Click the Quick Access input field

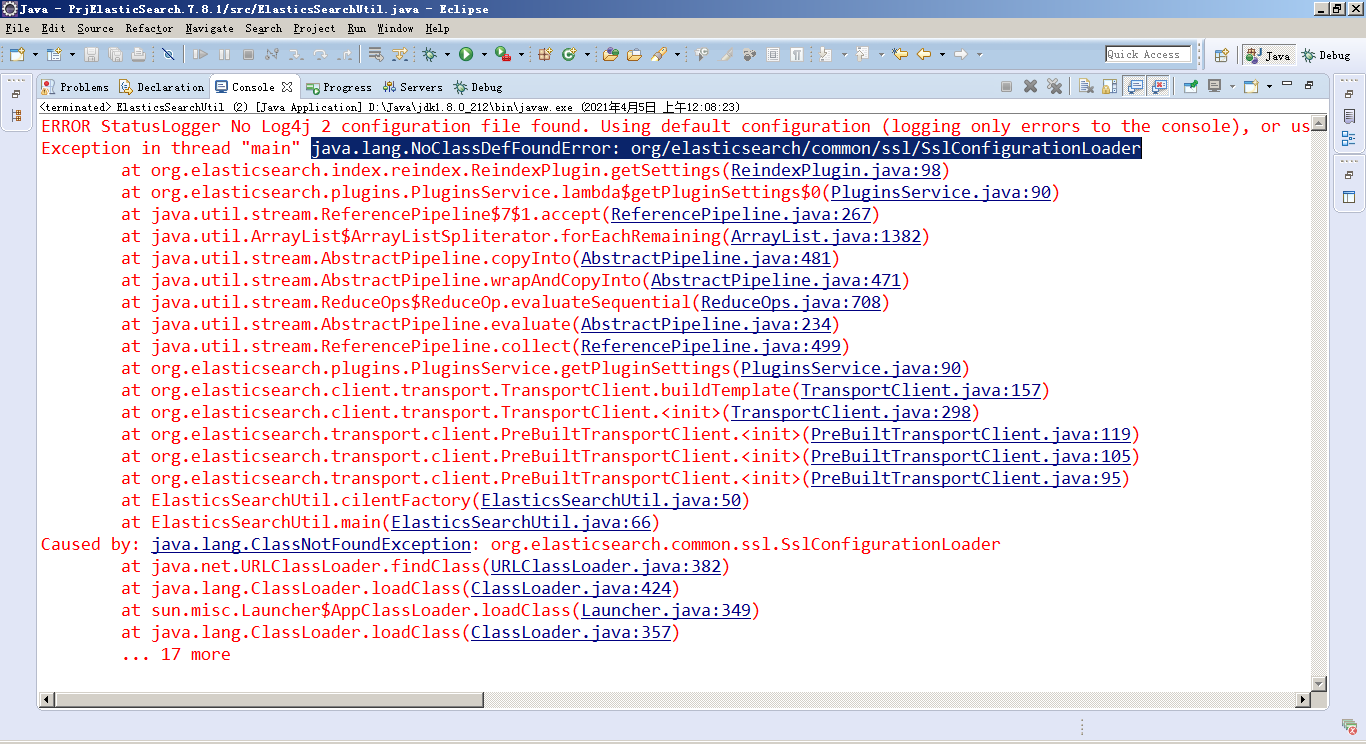1148,55
